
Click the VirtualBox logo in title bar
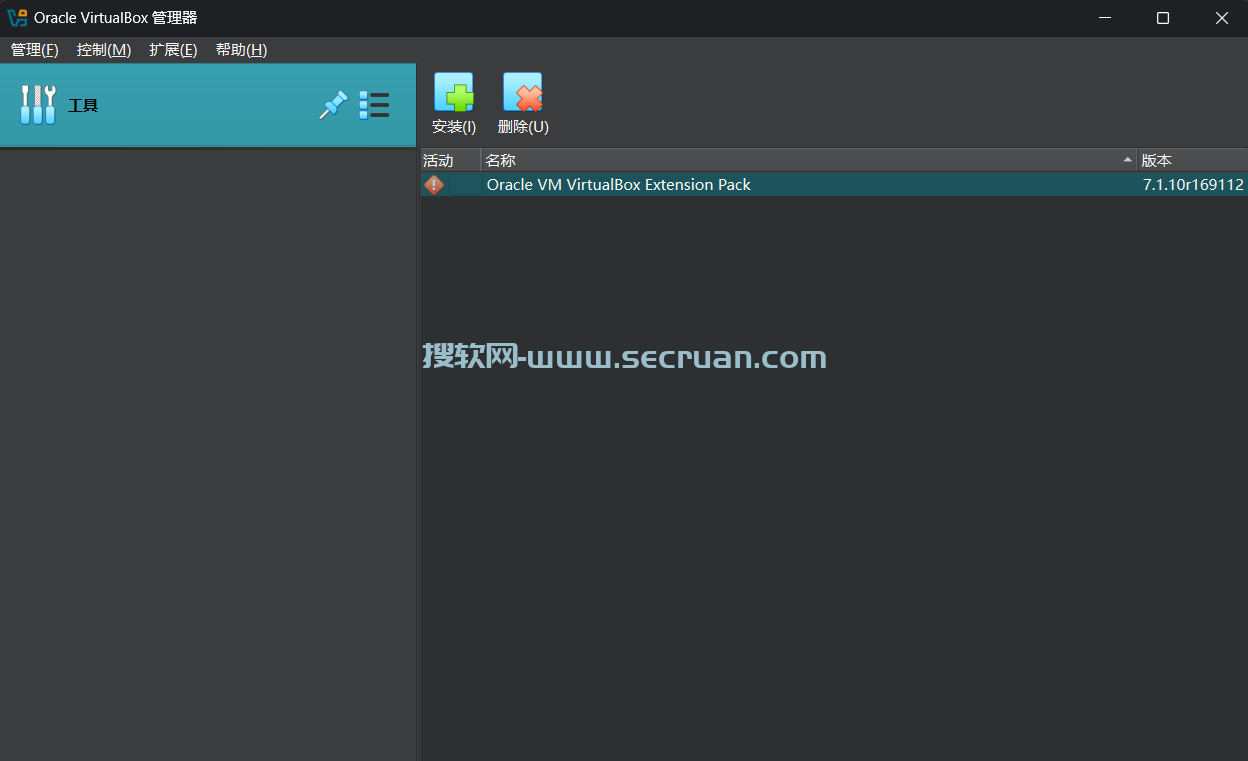tap(17, 18)
